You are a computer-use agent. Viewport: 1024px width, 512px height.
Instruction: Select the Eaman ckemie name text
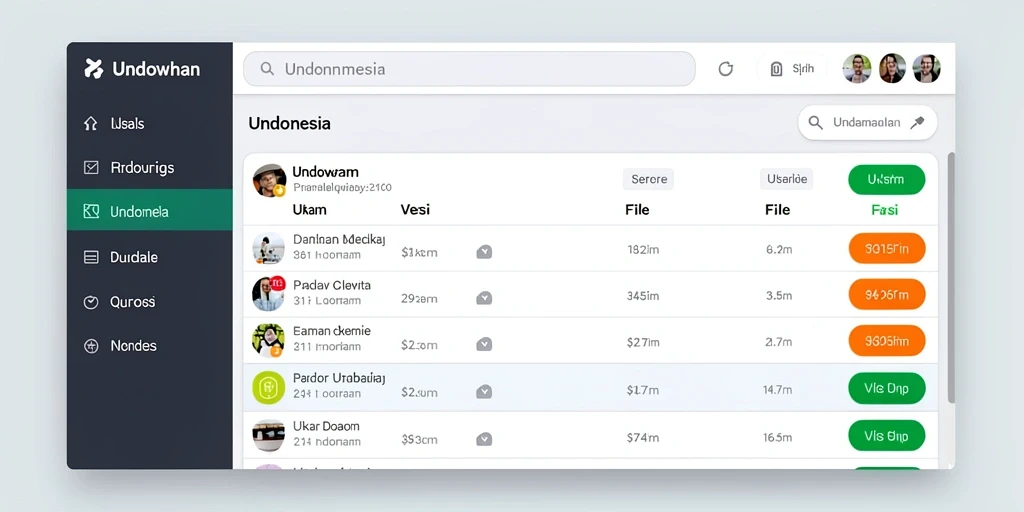(x=332, y=330)
